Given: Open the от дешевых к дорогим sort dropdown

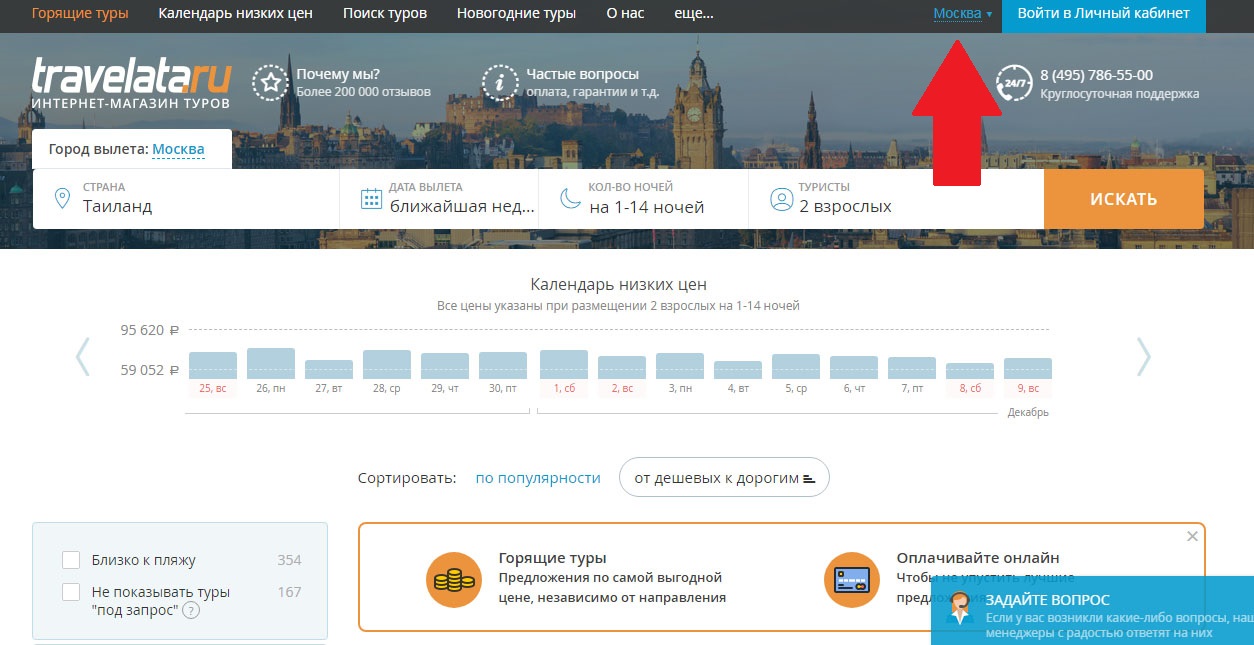Looking at the screenshot, I should [723, 477].
